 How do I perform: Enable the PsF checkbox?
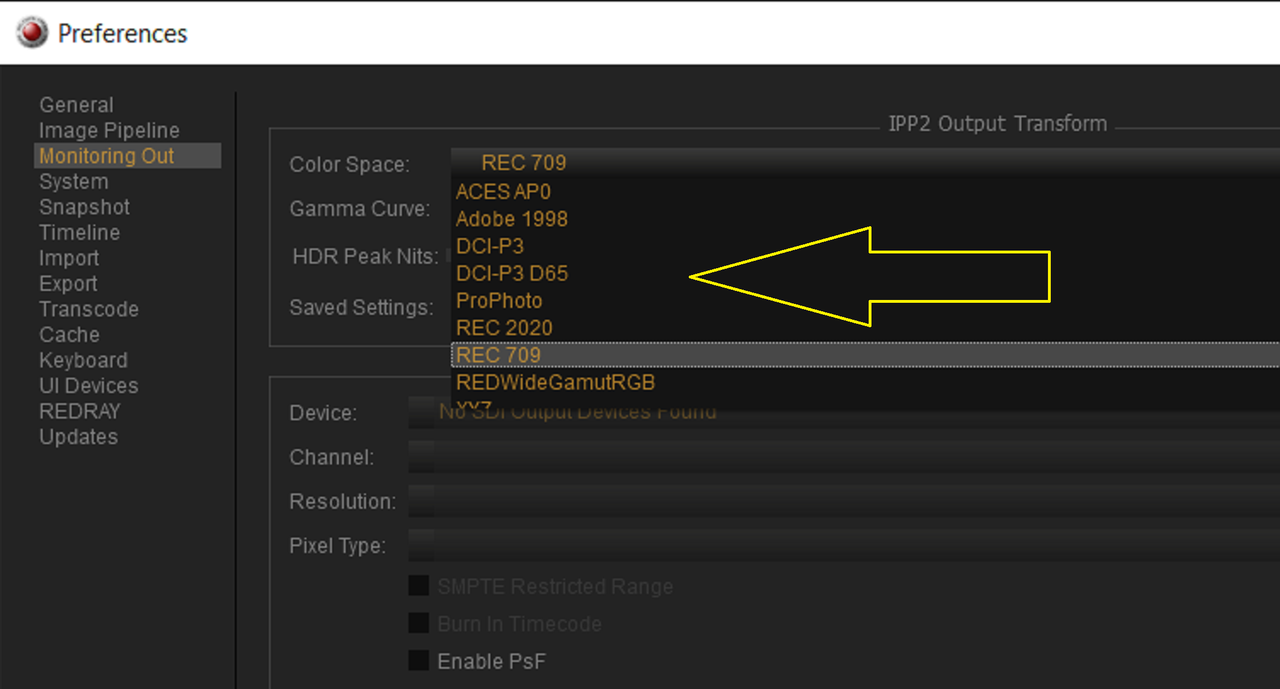[419, 661]
